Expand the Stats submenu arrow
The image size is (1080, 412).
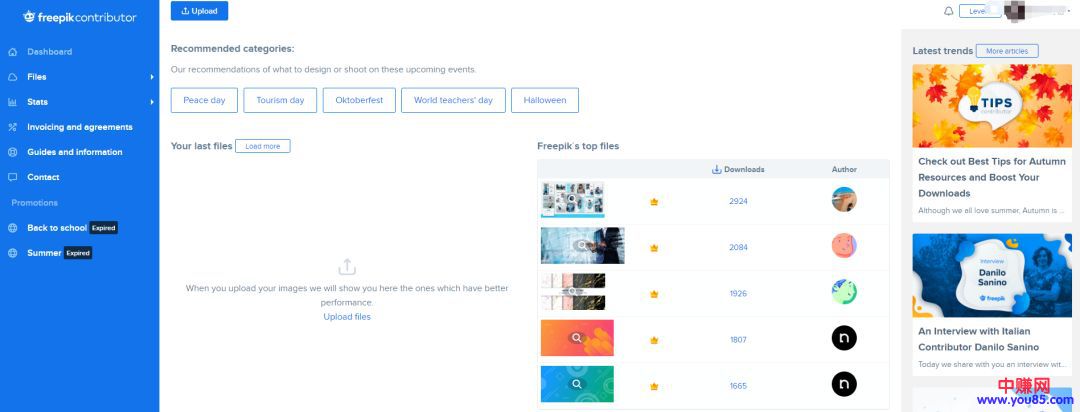[x=152, y=102]
